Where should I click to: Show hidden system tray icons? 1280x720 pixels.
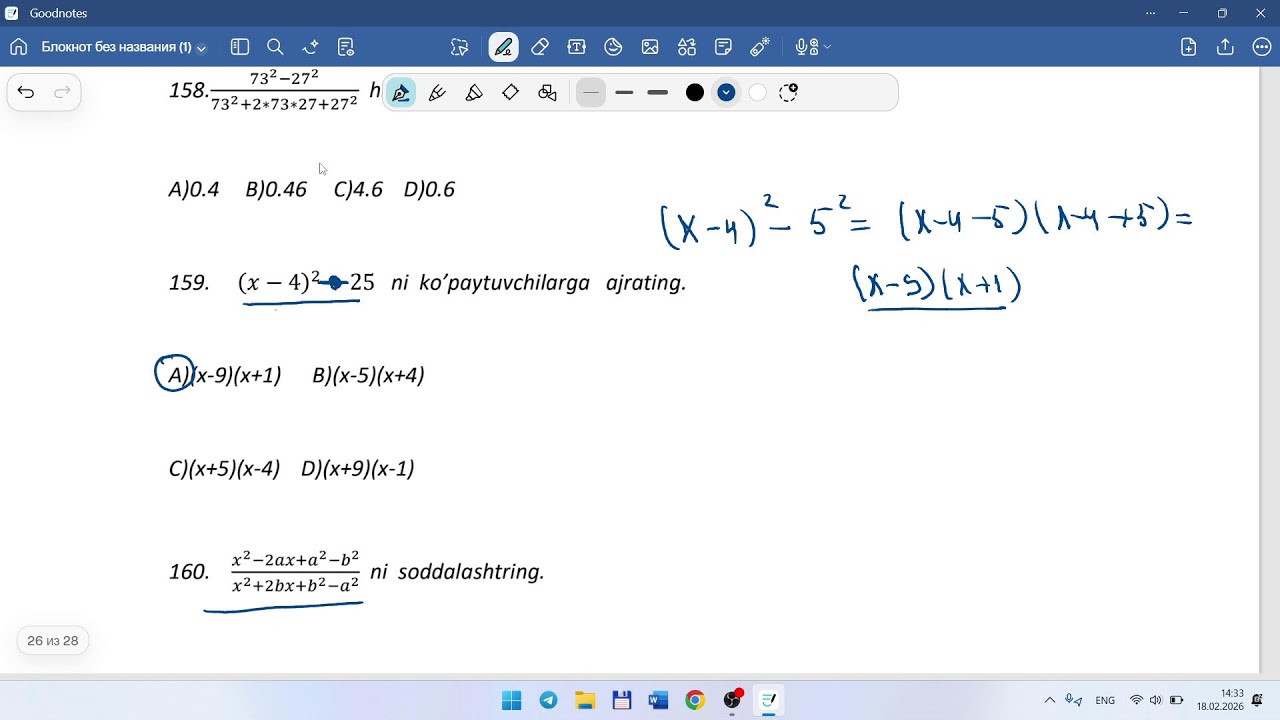(x=1049, y=700)
